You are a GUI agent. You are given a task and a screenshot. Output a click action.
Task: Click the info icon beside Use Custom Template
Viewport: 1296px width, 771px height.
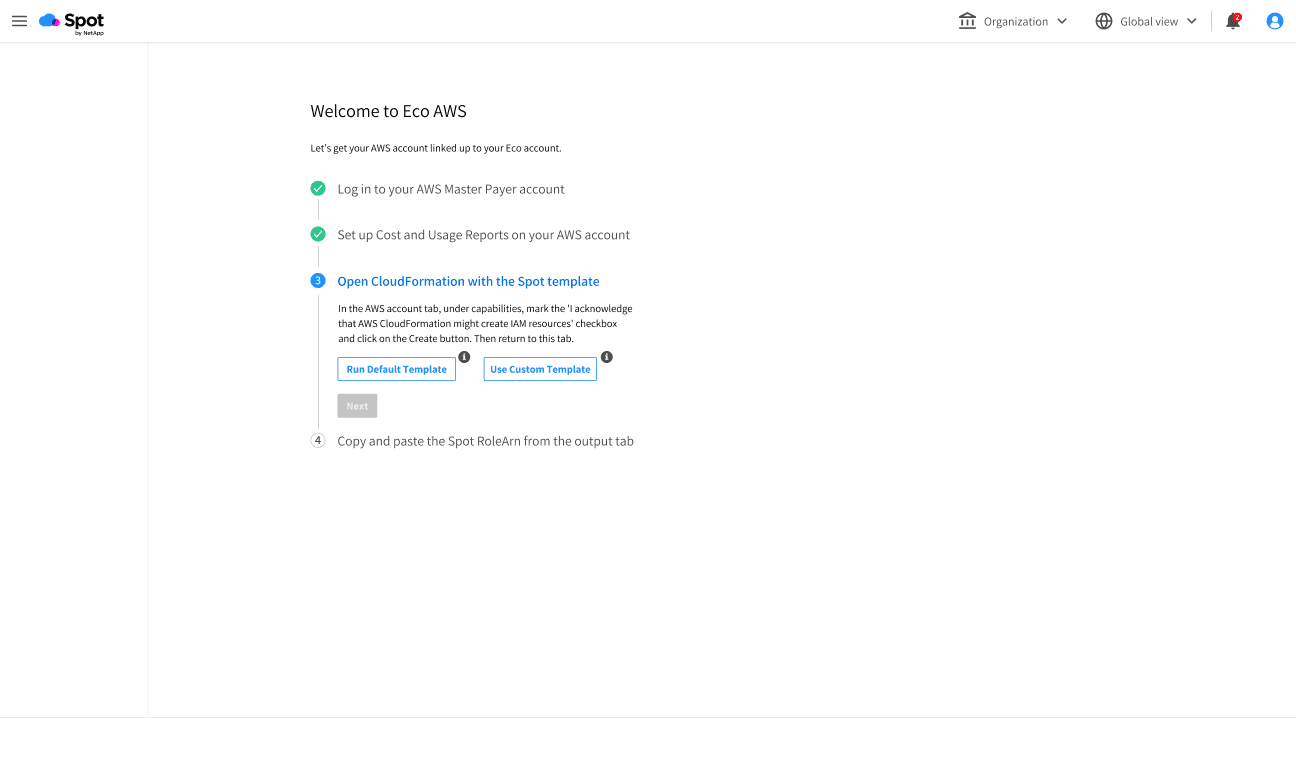pyautogui.click(x=607, y=357)
